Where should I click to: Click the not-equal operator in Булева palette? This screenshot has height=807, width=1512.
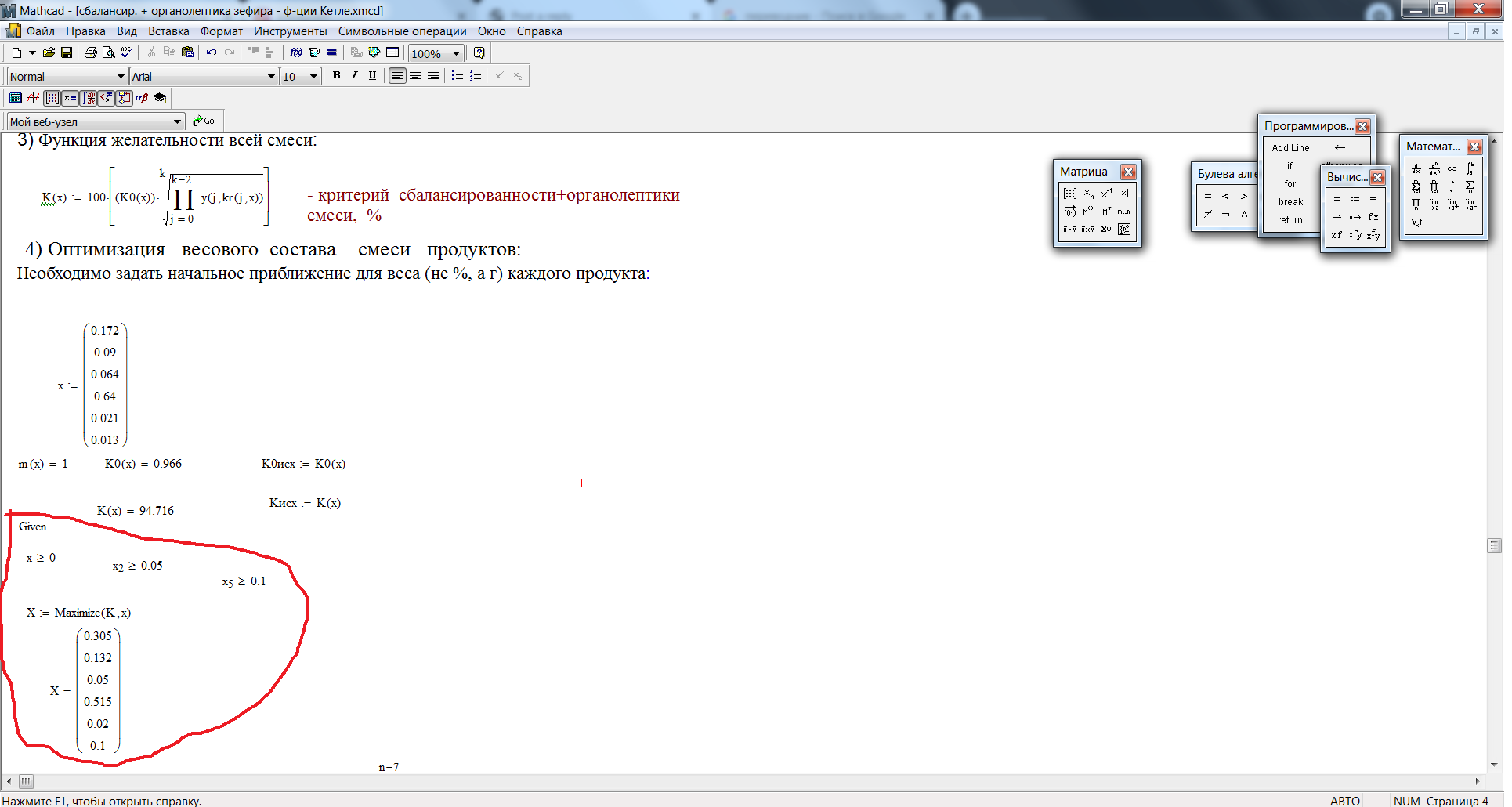point(1207,214)
